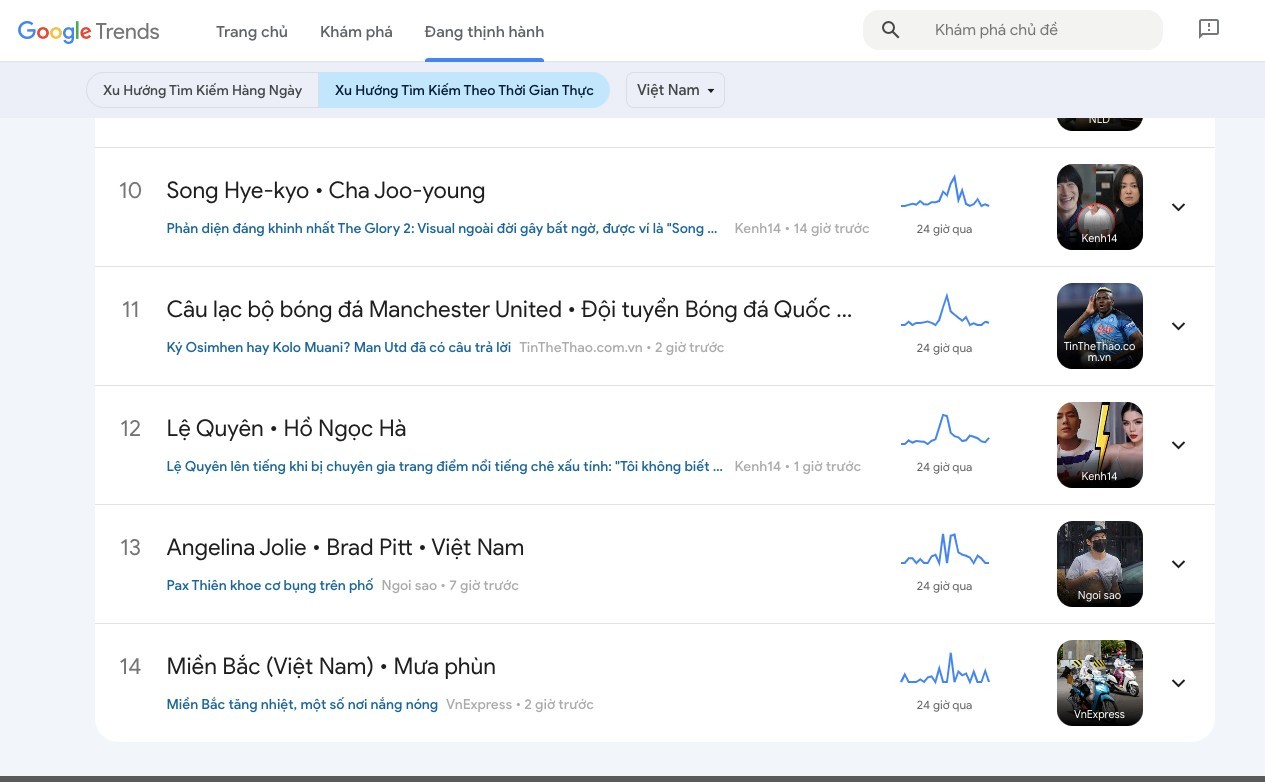
Task: Select Xu Hướng Tìm Kiếm Theo Thời Gian Thực
Action: click(x=464, y=90)
